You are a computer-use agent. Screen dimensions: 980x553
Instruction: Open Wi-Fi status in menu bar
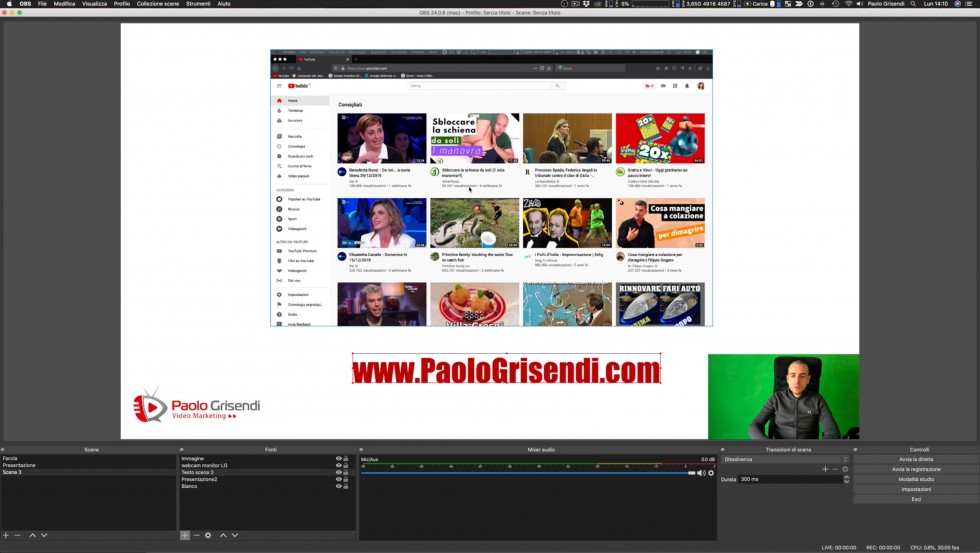(848, 4)
